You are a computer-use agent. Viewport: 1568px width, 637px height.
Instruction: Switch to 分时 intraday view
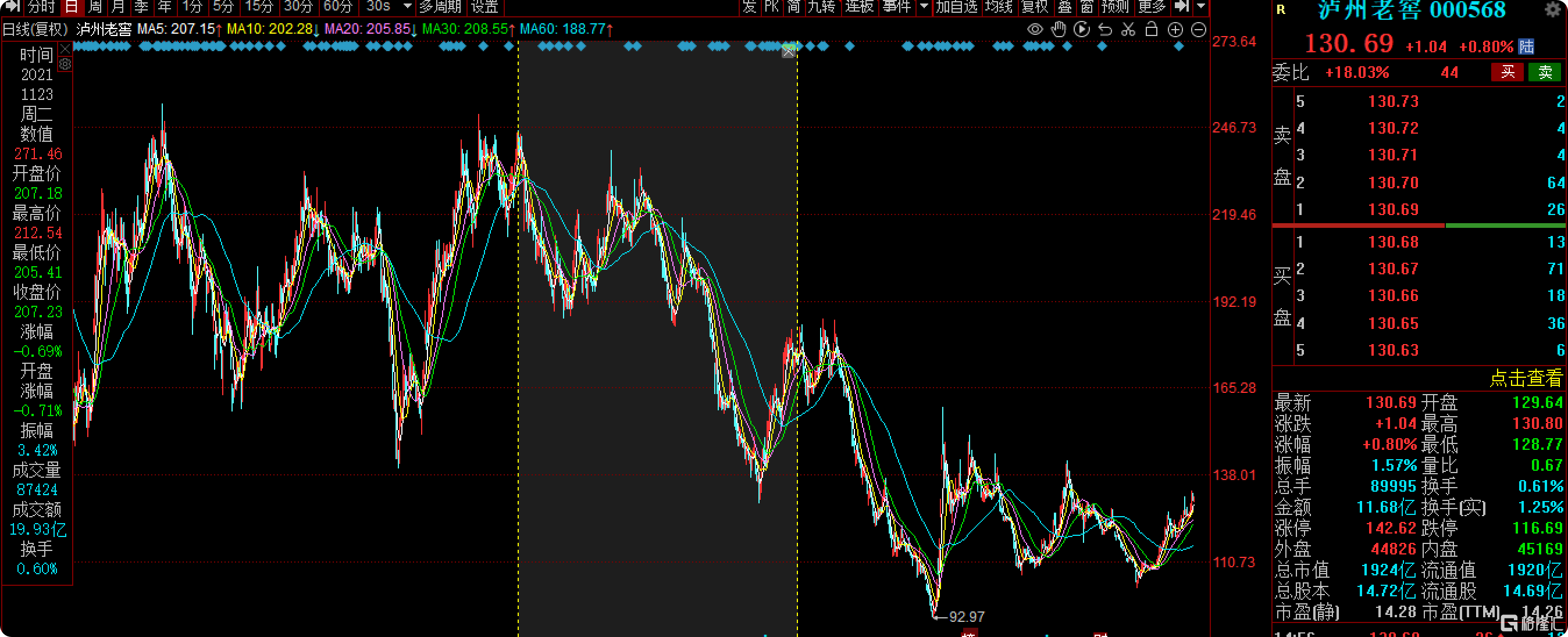41,7
